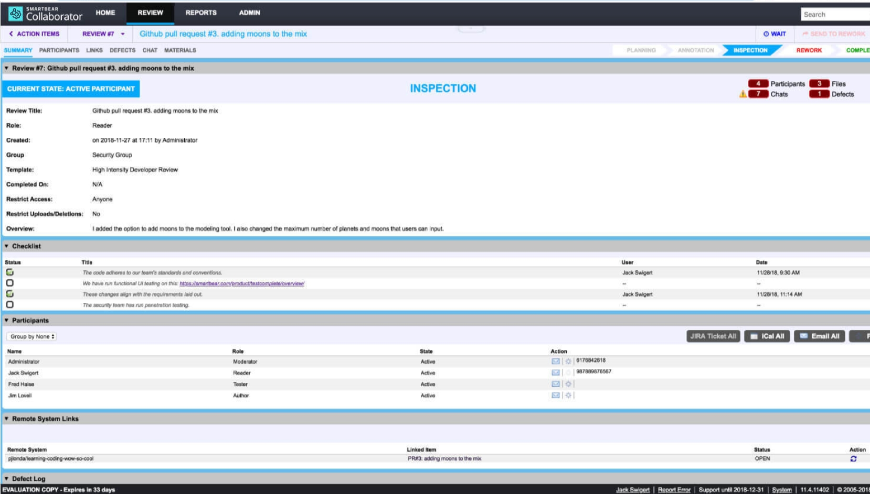Click into the Search field
This screenshot has width=870, height=494.
click(836, 14)
